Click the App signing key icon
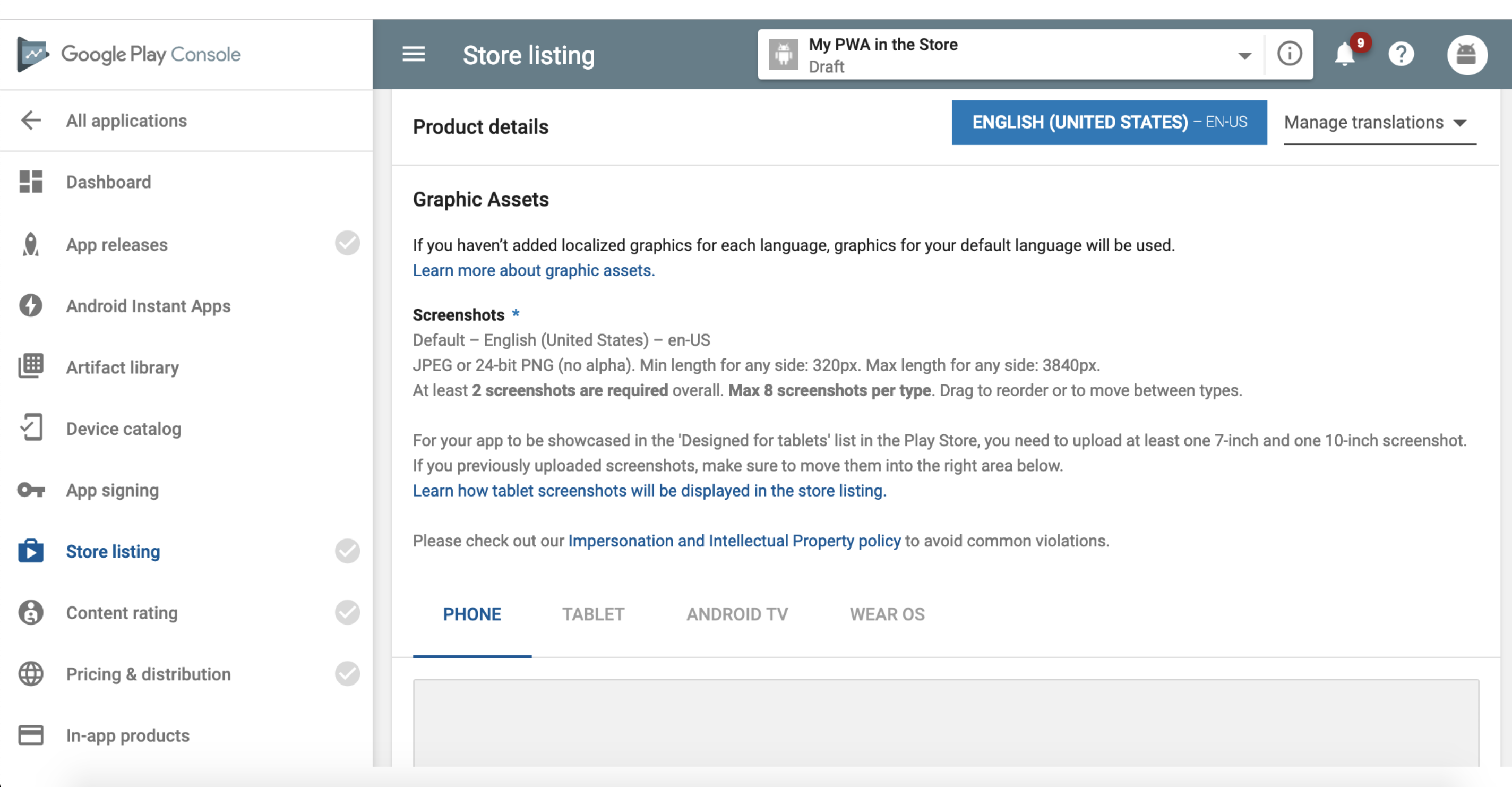Image resolution: width=1512 pixels, height=787 pixels. 30,490
